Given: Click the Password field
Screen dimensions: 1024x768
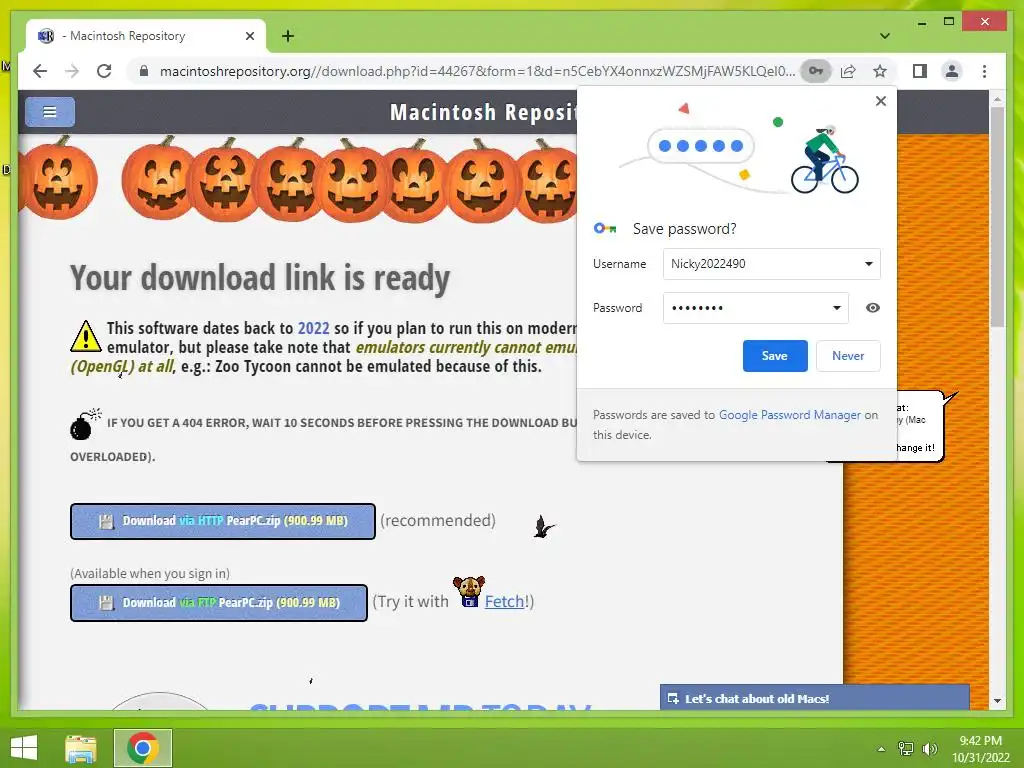Looking at the screenshot, I should [756, 308].
